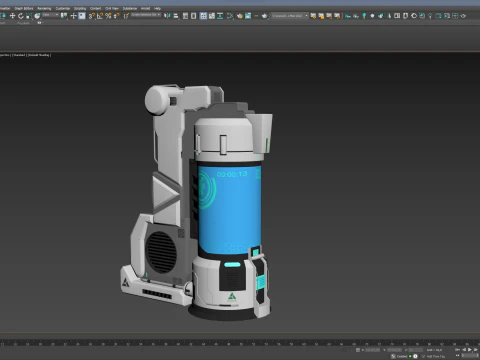This screenshot has width=480, height=360.
Task: Toggle Spinner Snap
Action: tap(117, 16)
